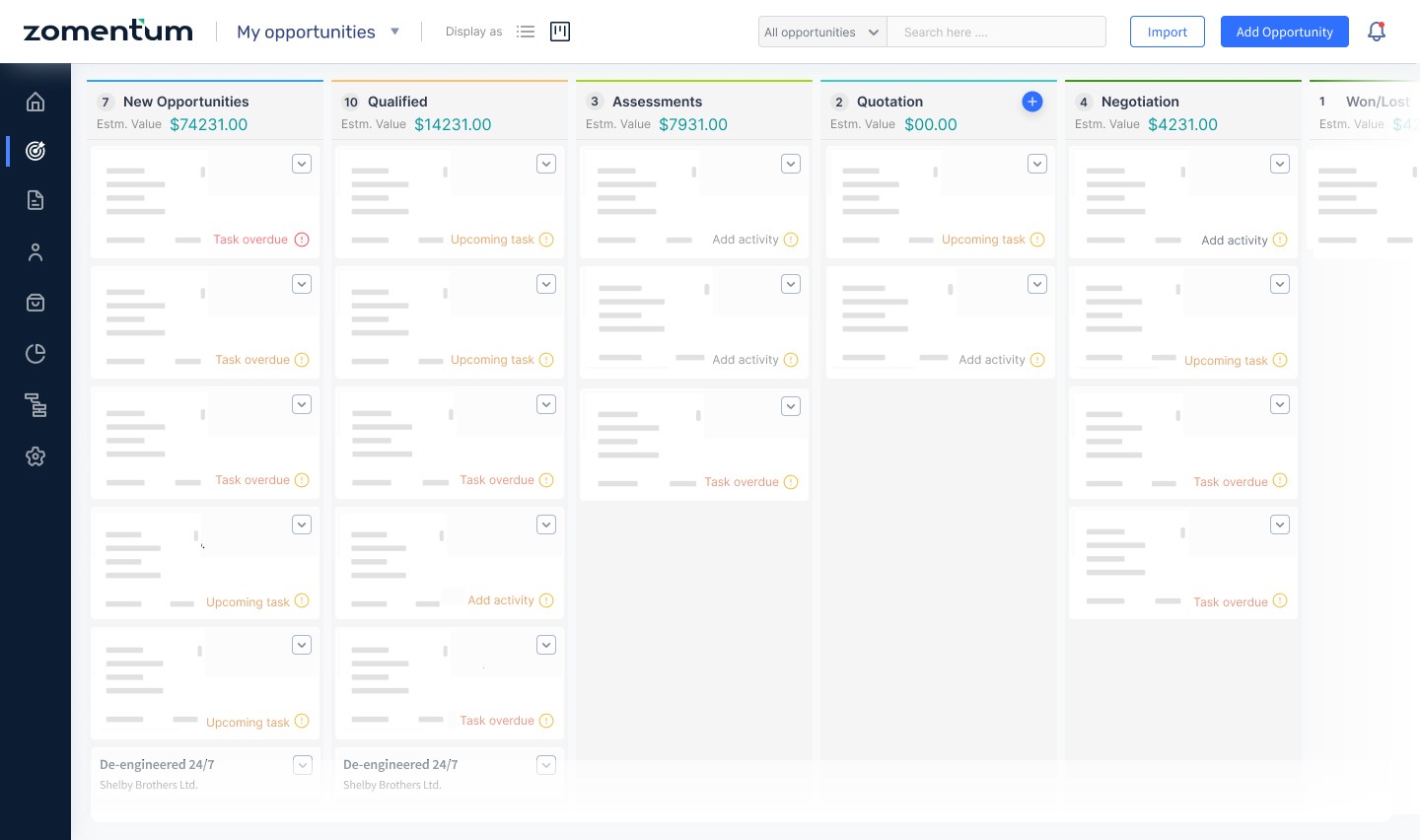
Task: Open the Reports pie chart icon
Action: coord(36,354)
